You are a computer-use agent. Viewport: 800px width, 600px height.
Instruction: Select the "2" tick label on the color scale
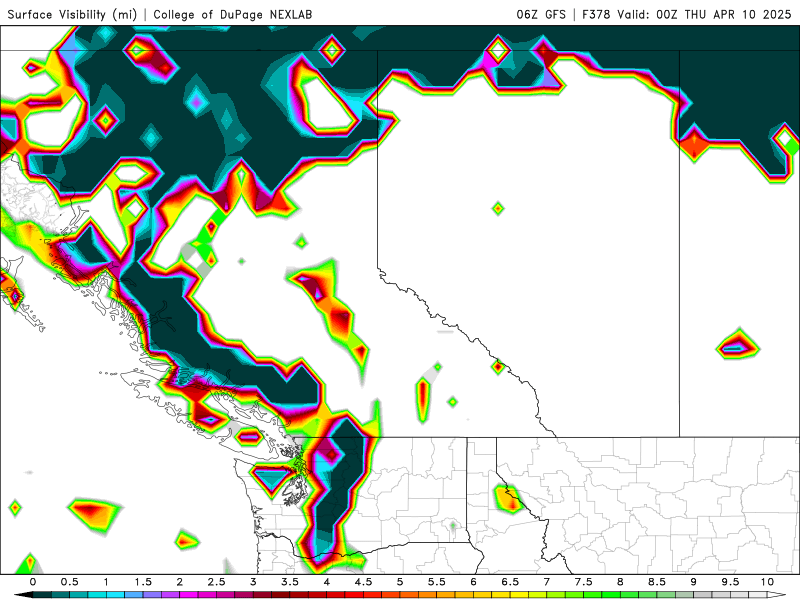pos(180,582)
